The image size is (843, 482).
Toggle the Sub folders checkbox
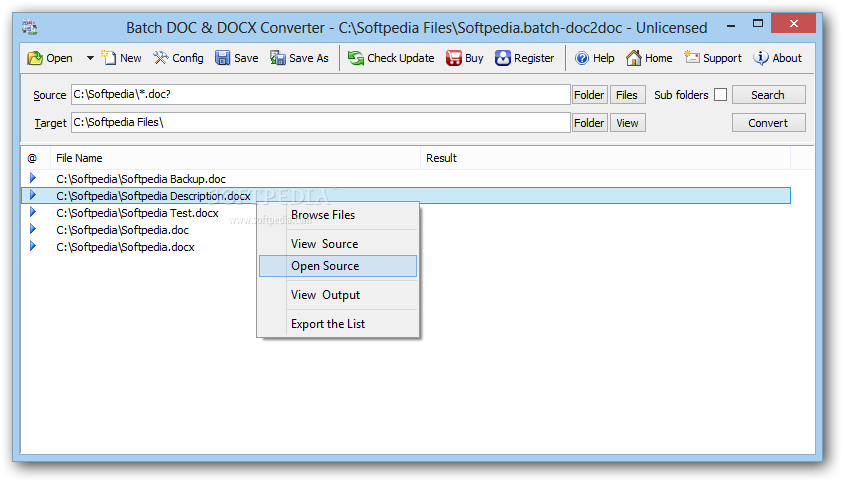[x=720, y=95]
